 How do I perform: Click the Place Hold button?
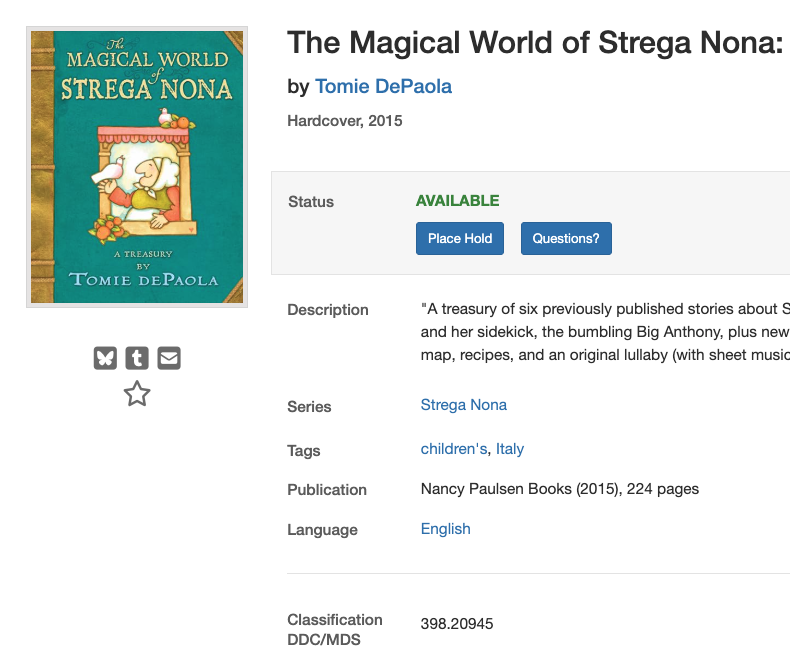[x=460, y=238]
